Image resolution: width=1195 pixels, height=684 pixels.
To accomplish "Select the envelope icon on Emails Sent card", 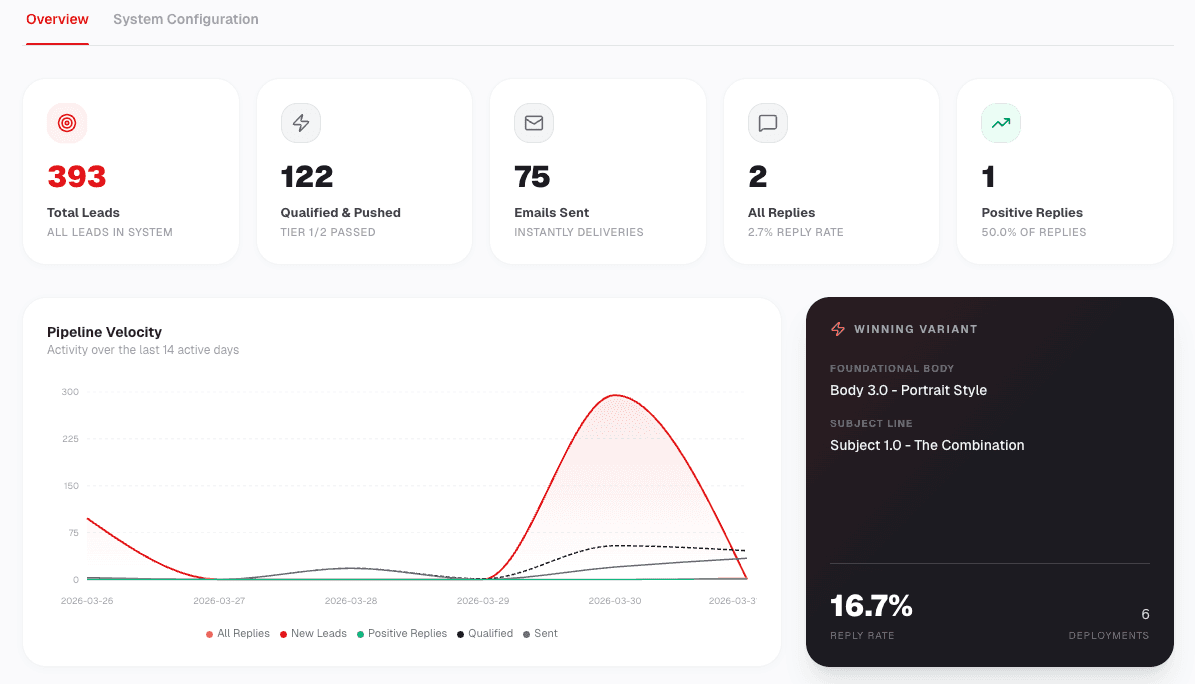I will click(533, 123).
